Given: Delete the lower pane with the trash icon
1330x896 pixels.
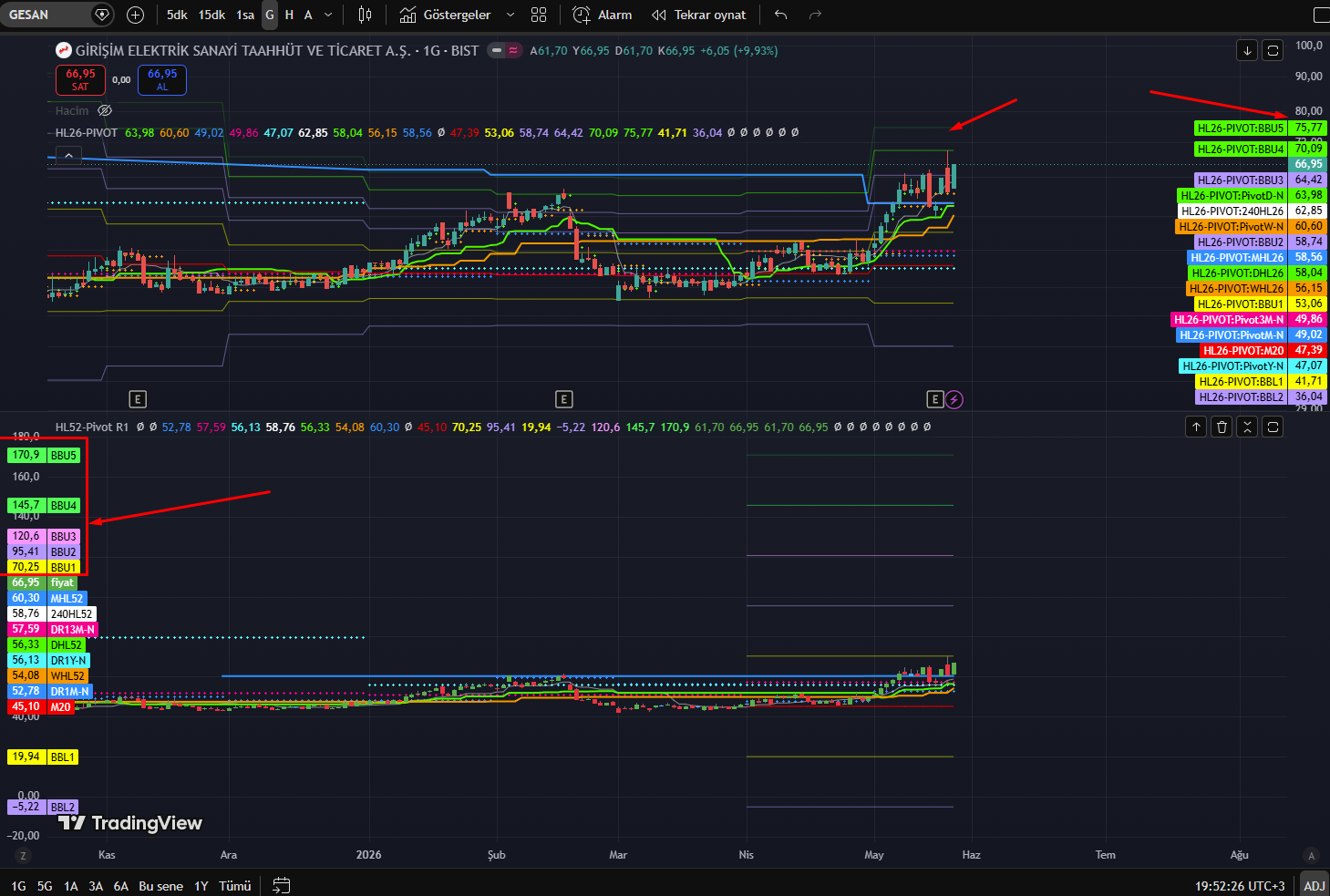Looking at the screenshot, I should [1222, 426].
